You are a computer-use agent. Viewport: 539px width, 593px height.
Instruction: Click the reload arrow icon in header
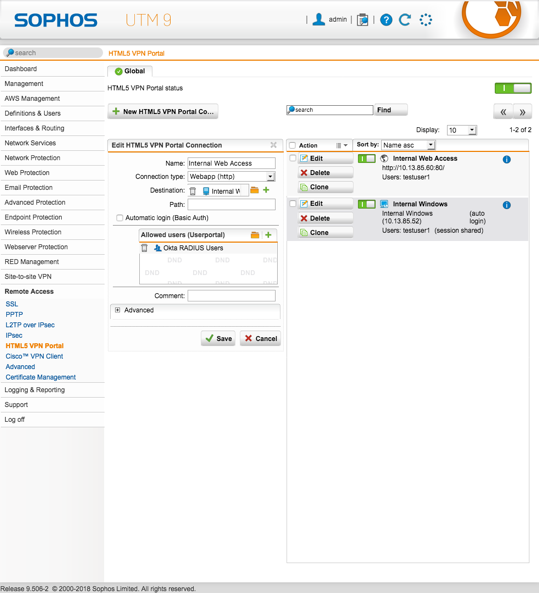pos(405,20)
